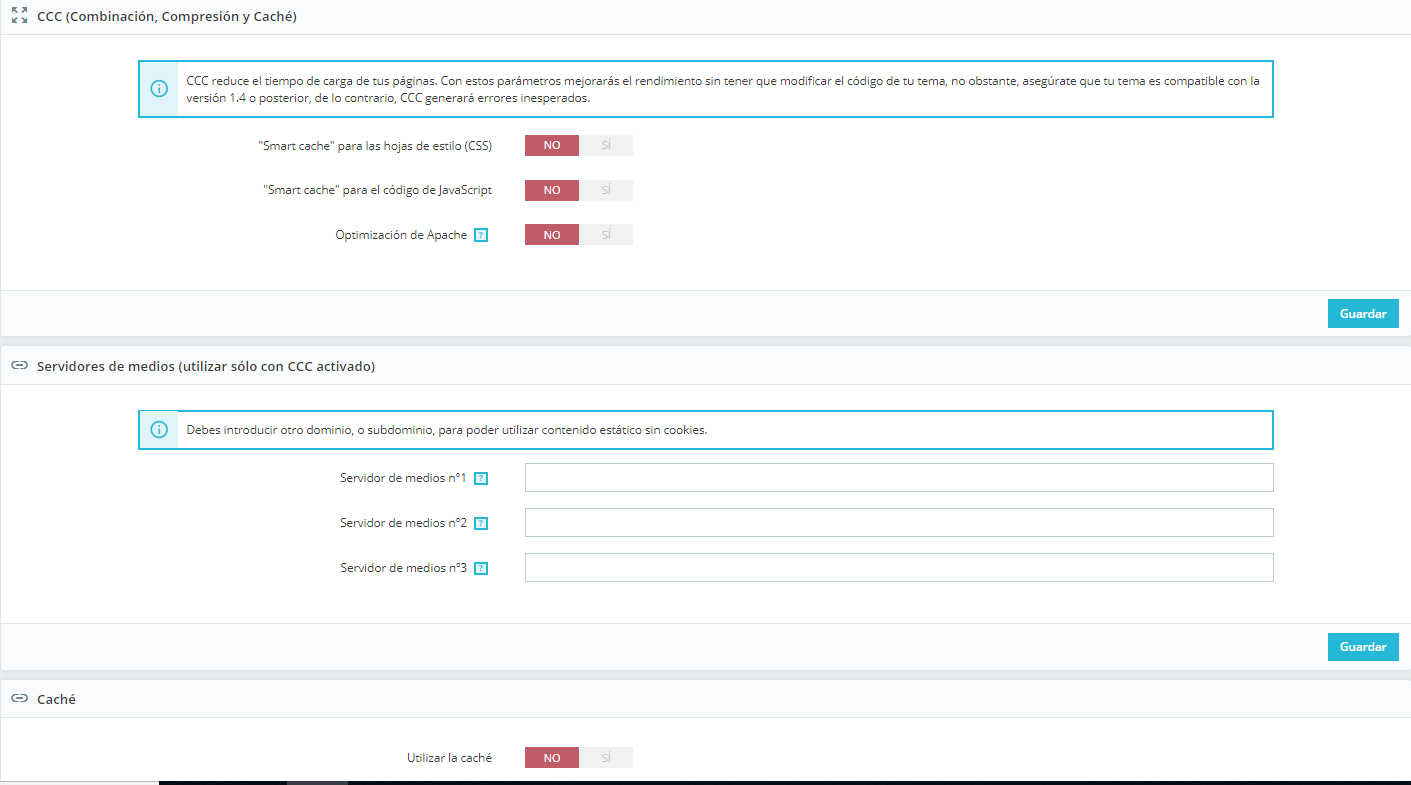Save the media servers section with Guardar
The height and width of the screenshot is (785, 1411).
1363,647
